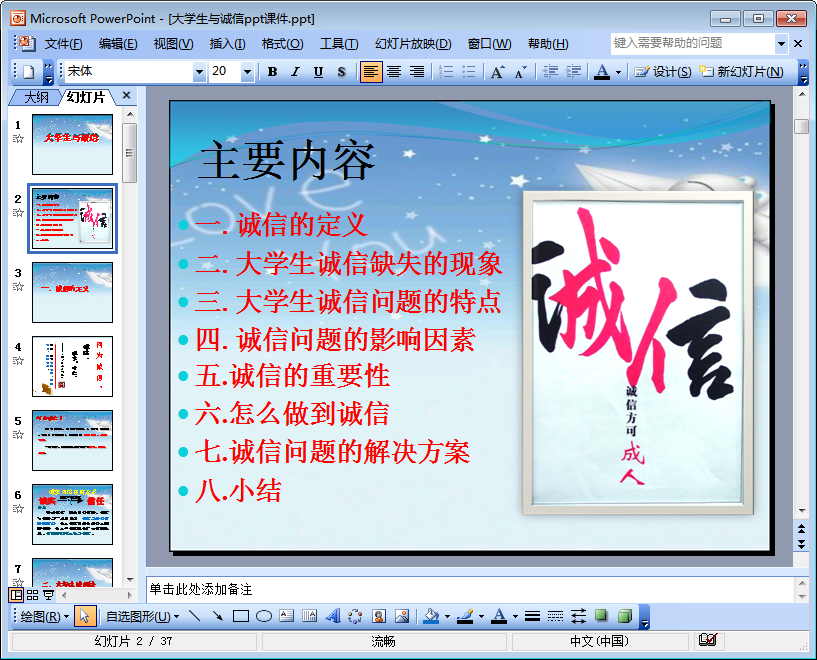The width and height of the screenshot is (817, 660).
Task: Open line color dropdown arrow
Action: [x=481, y=617]
